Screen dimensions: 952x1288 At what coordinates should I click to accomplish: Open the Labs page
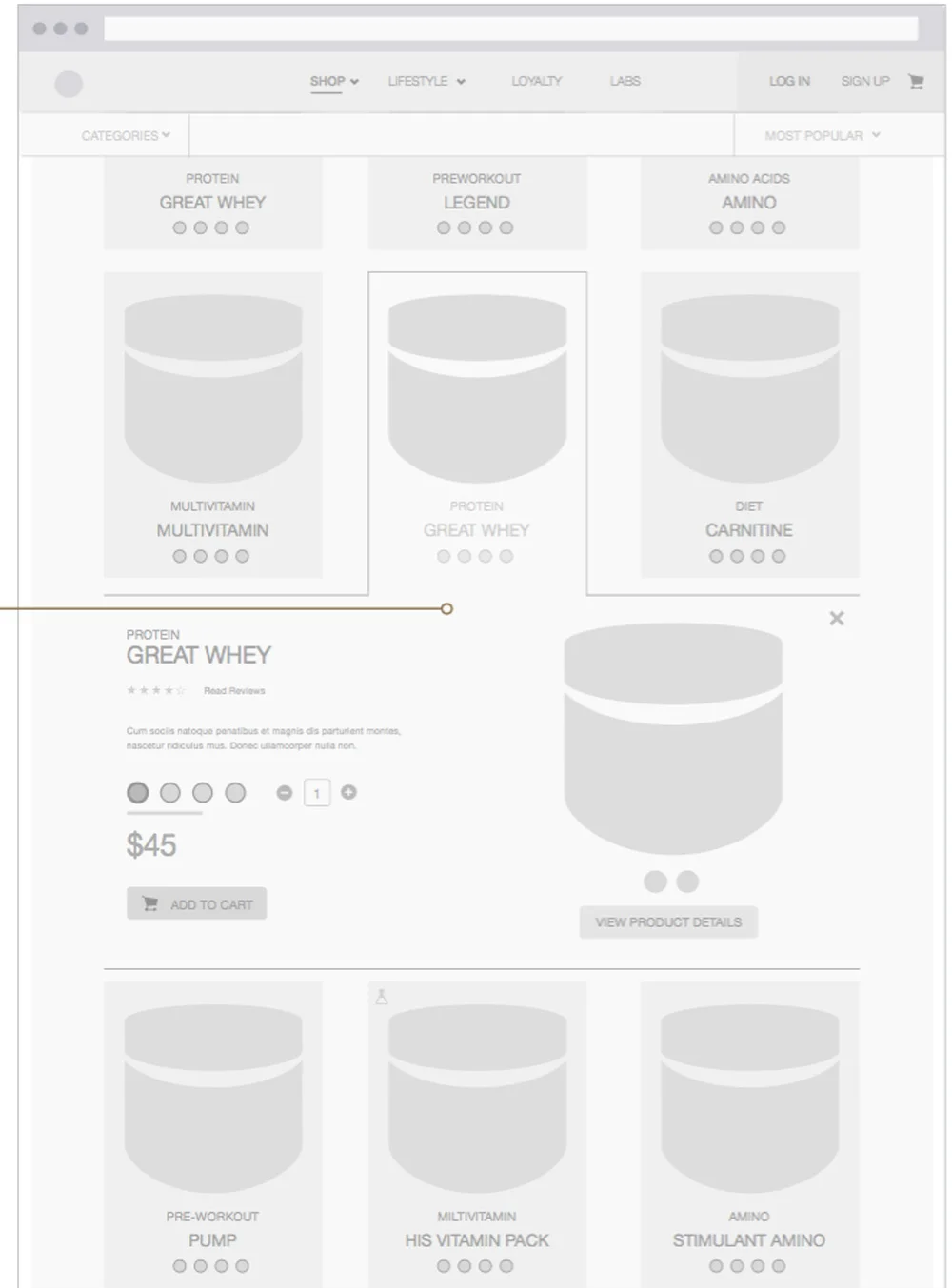coord(625,82)
